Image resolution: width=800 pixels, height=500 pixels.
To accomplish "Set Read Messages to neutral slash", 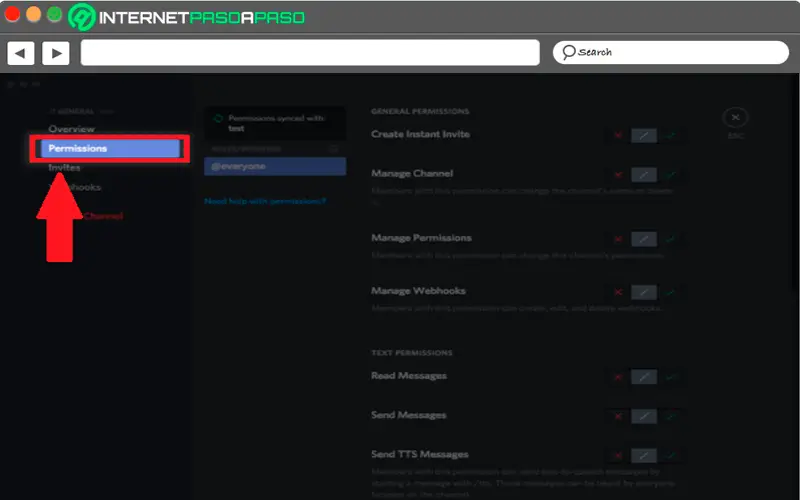I will 644,377.
